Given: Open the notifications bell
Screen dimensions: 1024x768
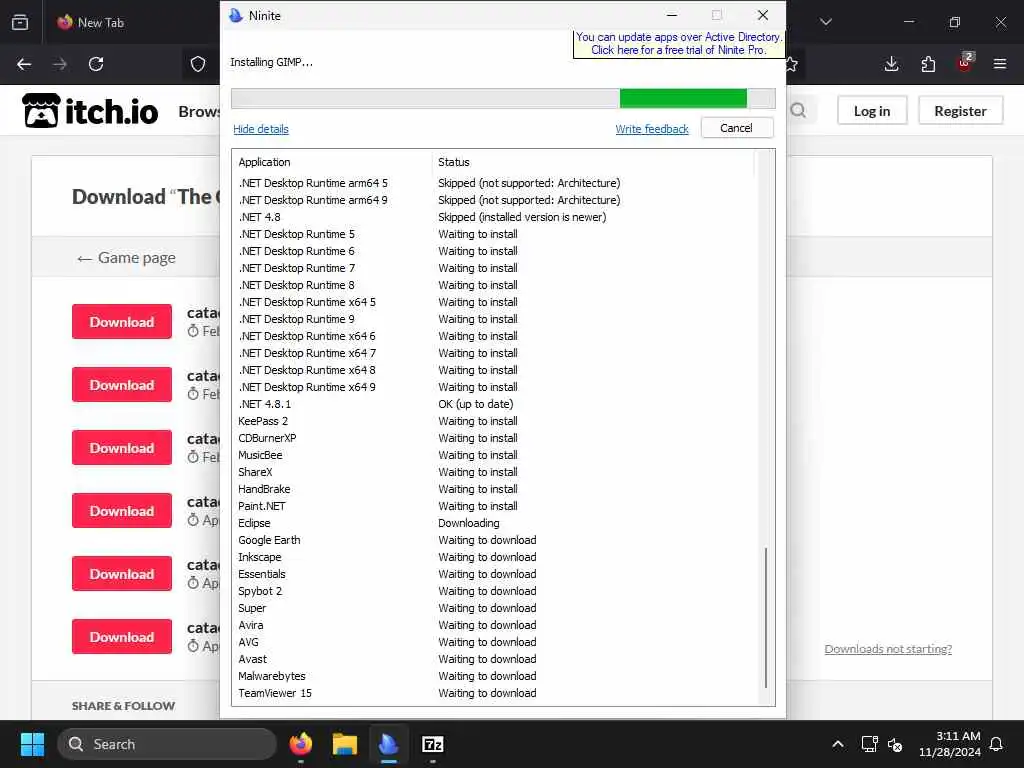Looking at the screenshot, I should [997, 744].
